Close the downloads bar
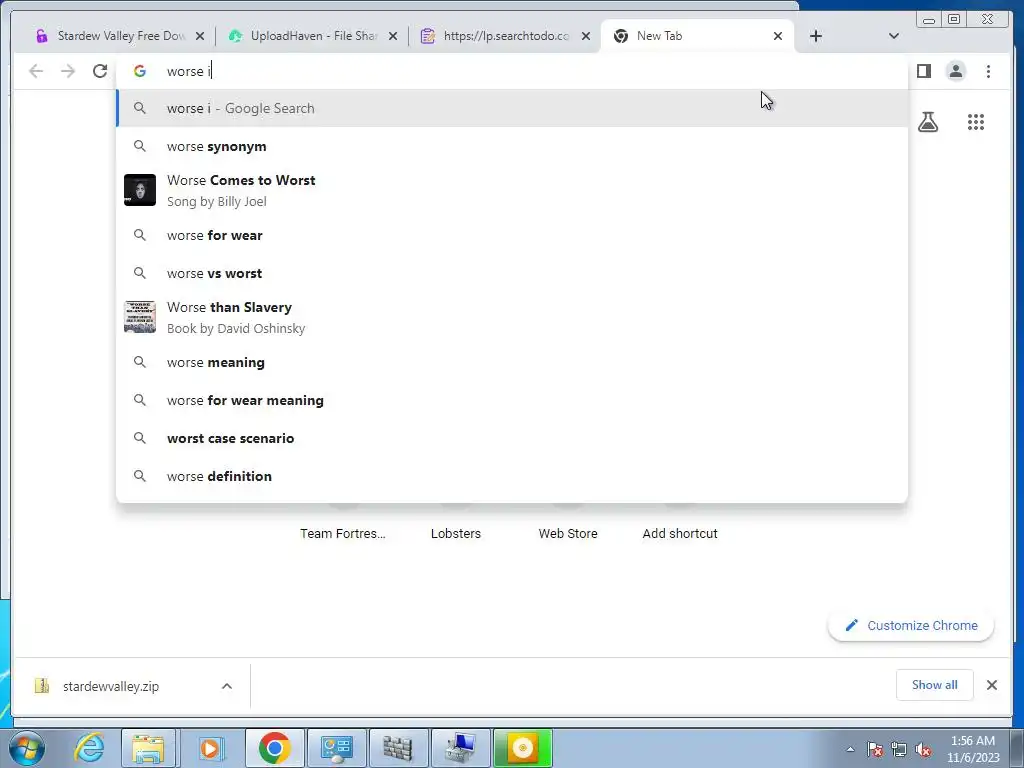The height and width of the screenshot is (768, 1024). tap(992, 684)
